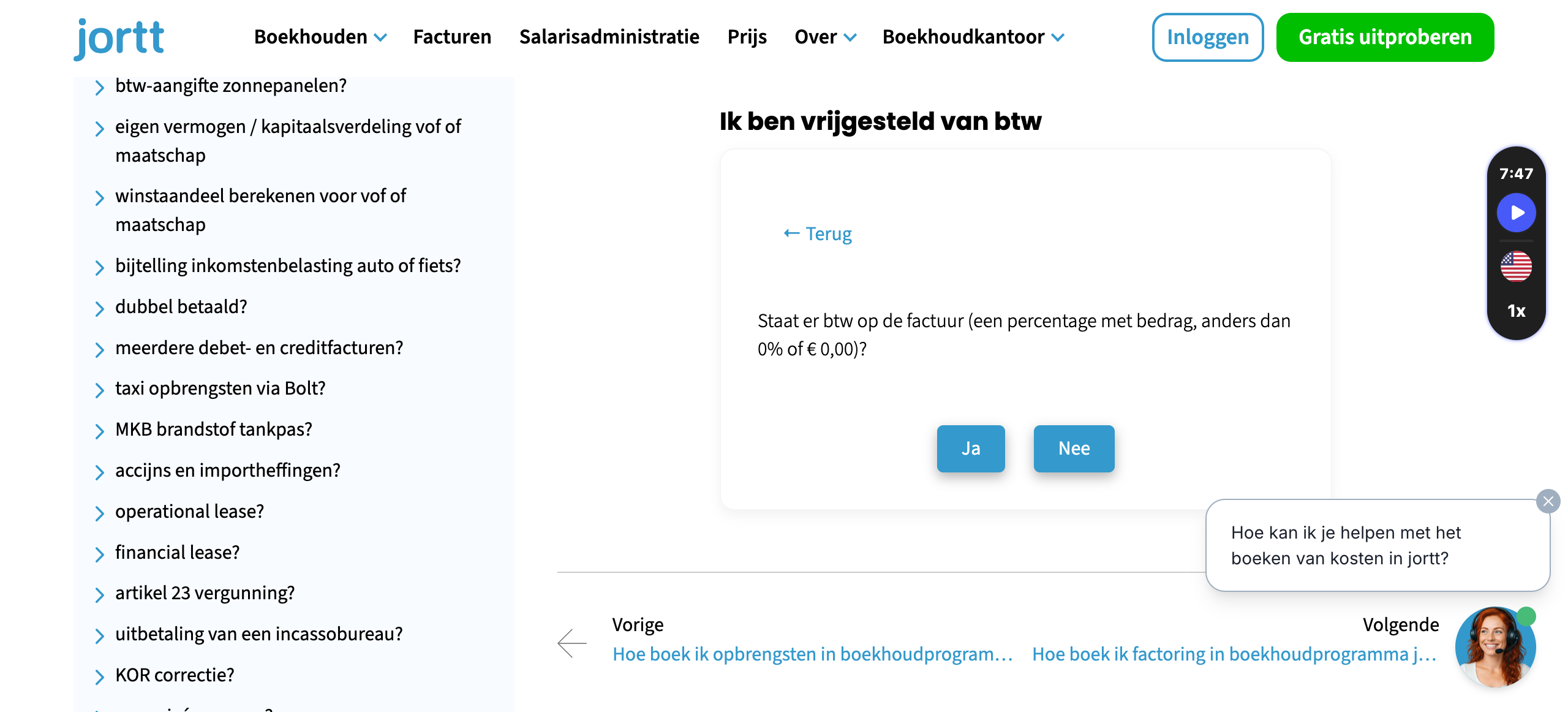Expand the Boekhoudkantoor dropdown
Screen dimensions: 1568x712
click(973, 37)
